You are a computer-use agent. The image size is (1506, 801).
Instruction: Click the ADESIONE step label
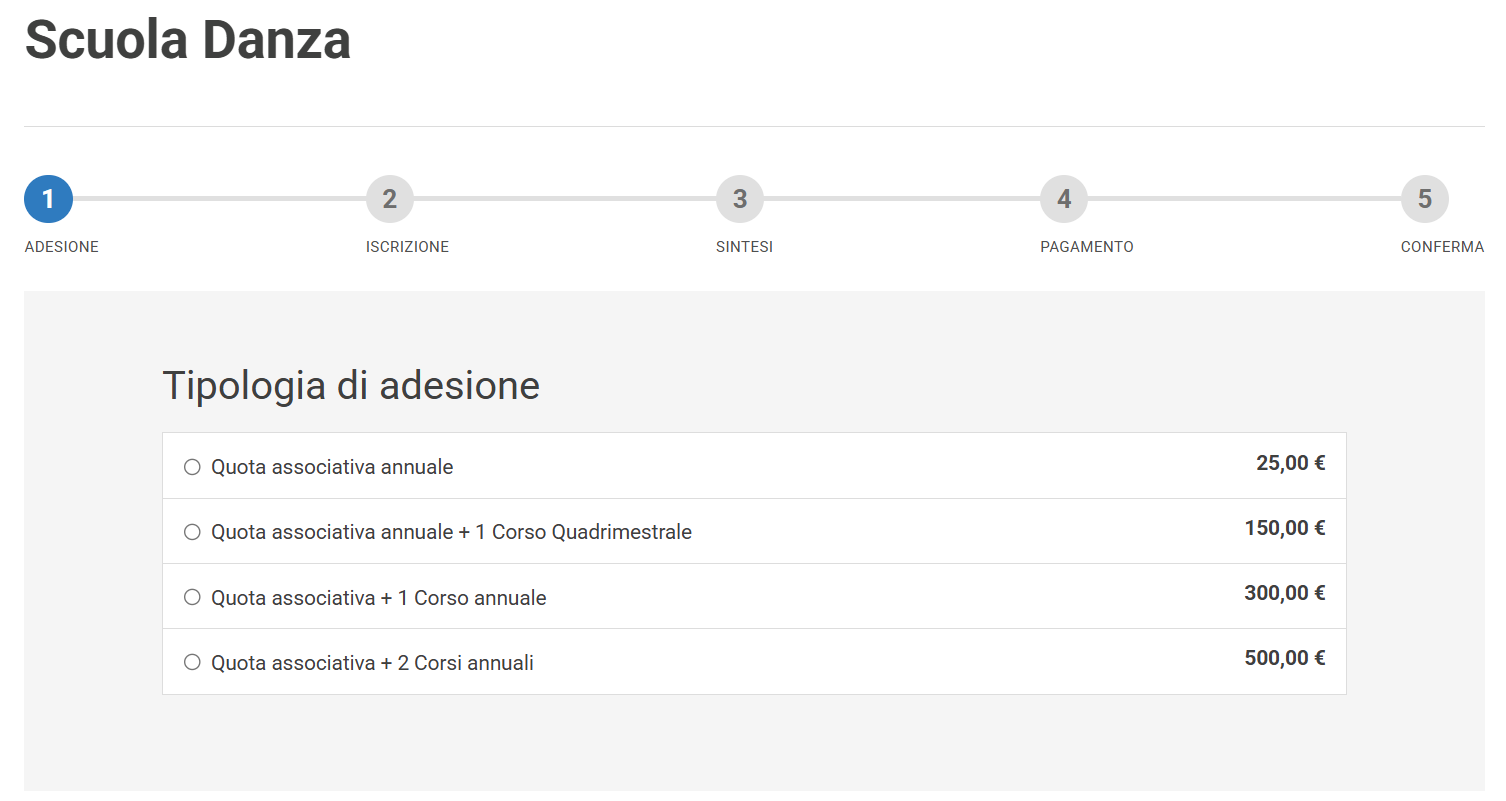click(x=62, y=247)
